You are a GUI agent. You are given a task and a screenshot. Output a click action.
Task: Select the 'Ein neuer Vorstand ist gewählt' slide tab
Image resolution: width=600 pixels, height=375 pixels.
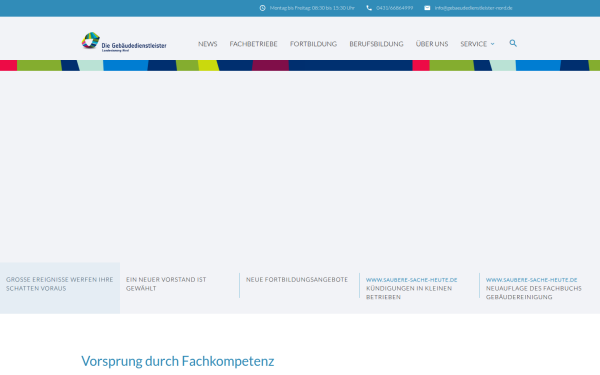tap(180, 288)
